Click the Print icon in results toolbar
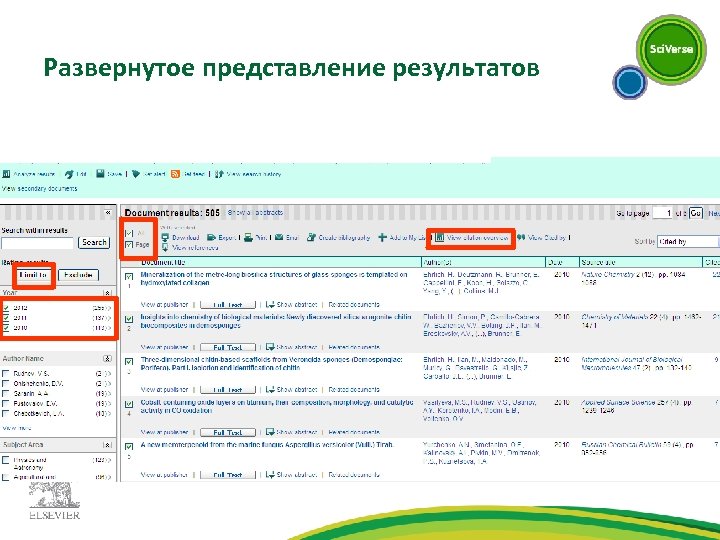Image resolution: width=720 pixels, height=540 pixels. coord(248,237)
